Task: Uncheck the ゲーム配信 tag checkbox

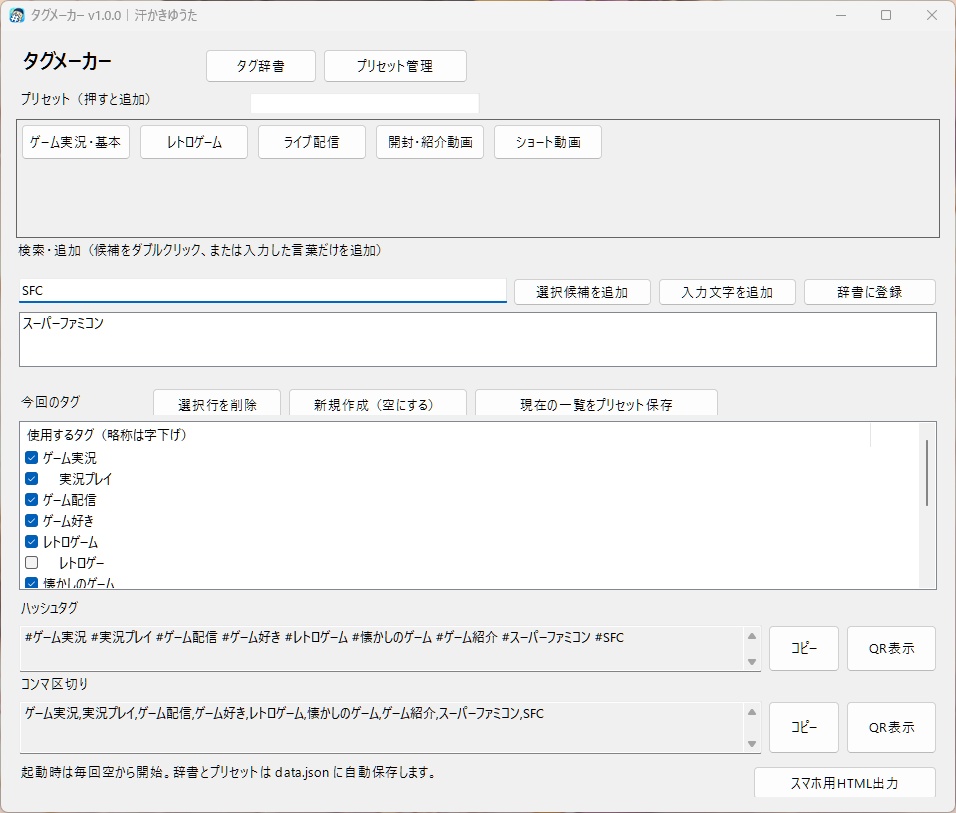Action: (32, 500)
